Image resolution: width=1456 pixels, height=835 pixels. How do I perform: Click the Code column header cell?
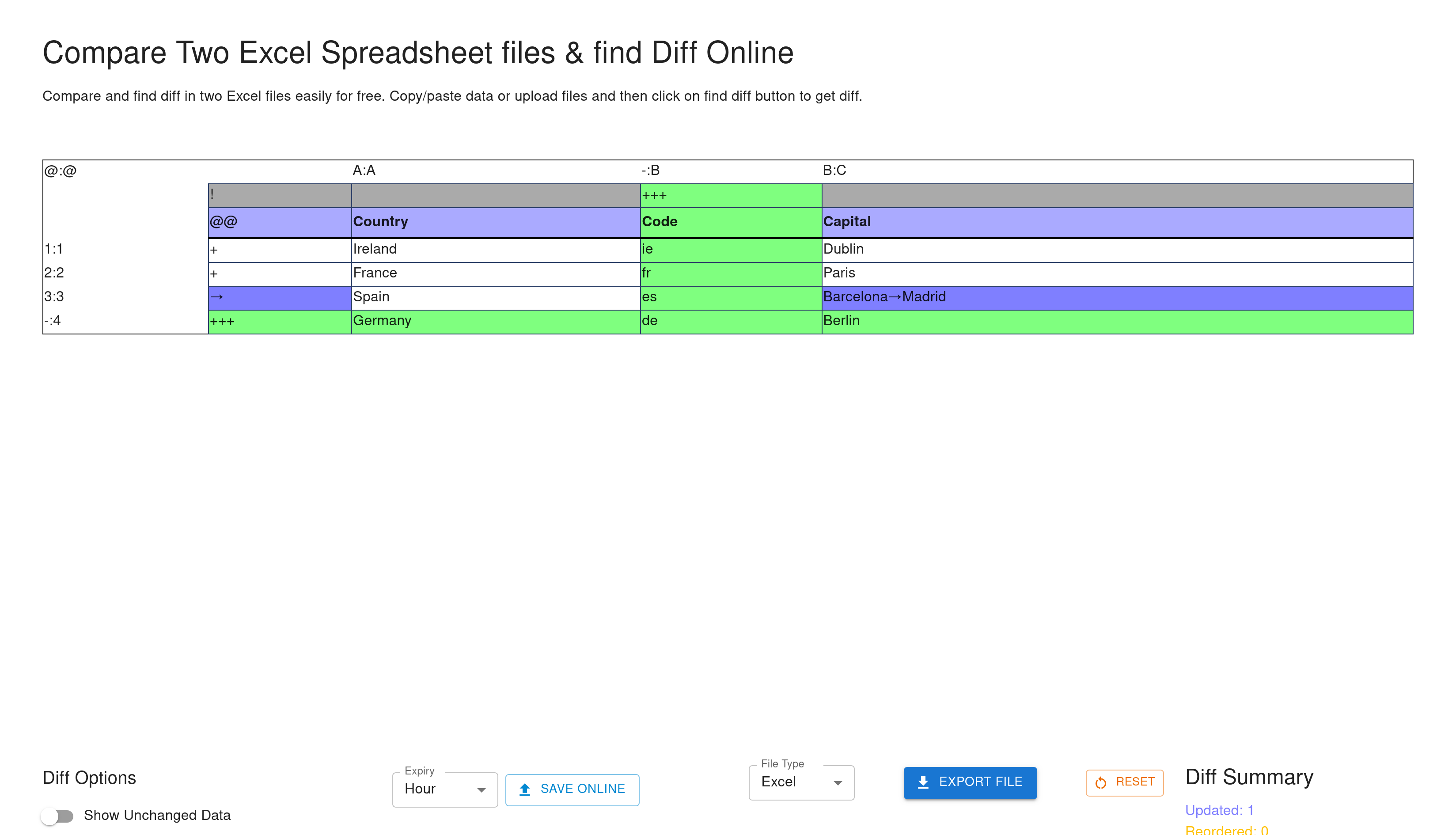coord(659,222)
